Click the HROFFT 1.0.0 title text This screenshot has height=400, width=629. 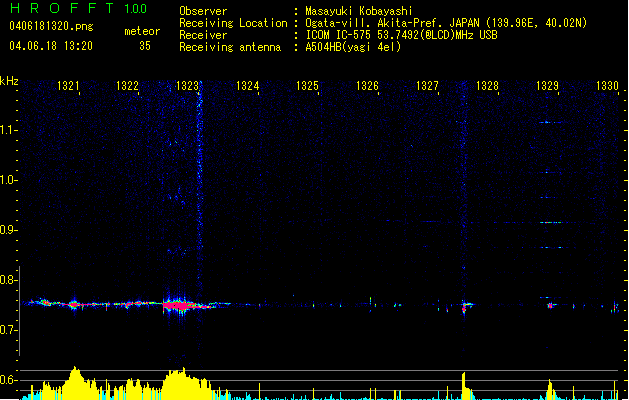coord(79,8)
